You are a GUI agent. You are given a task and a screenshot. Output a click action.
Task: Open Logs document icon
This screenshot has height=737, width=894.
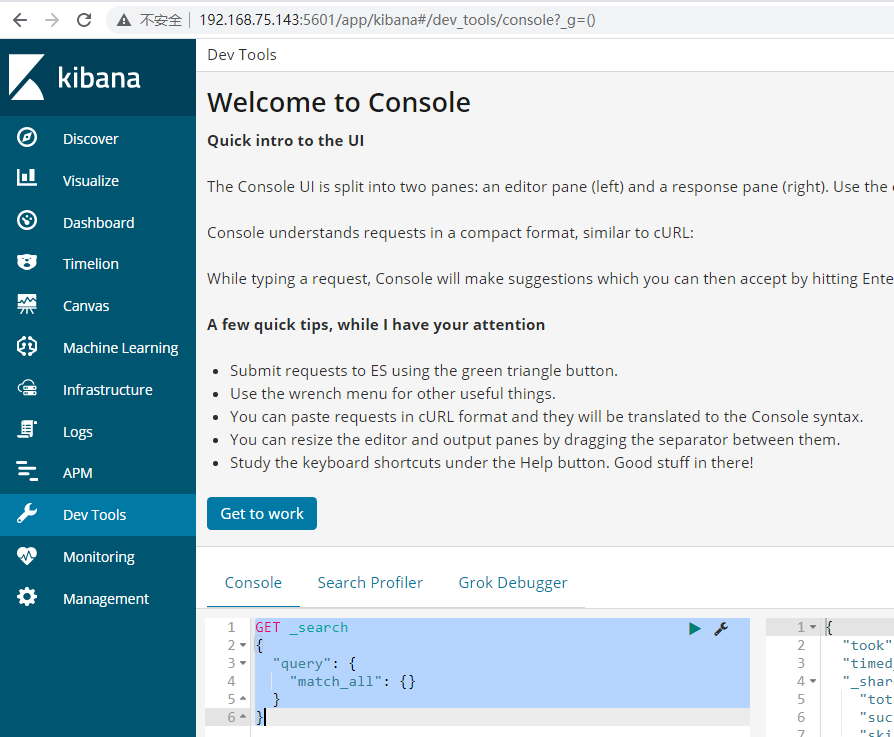(27, 429)
